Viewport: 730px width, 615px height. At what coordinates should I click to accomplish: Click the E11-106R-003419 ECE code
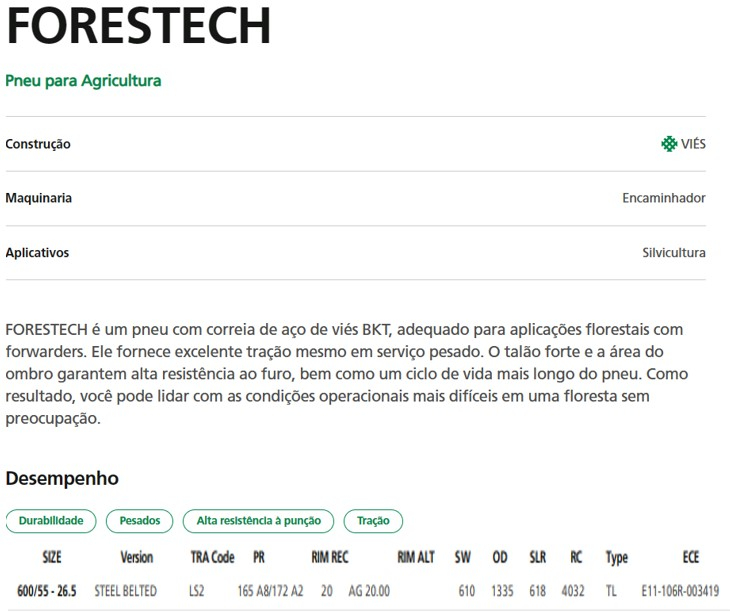(x=680, y=591)
